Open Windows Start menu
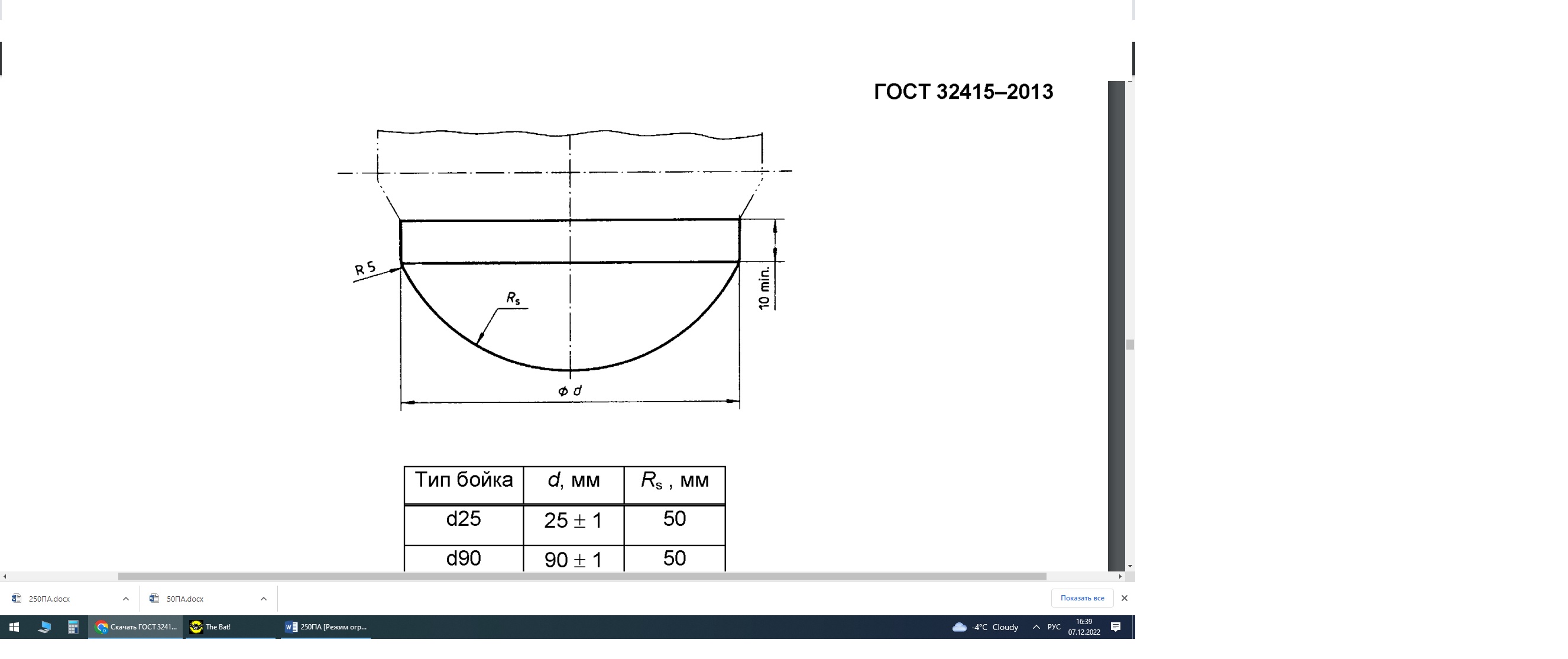This screenshot has width=1568, height=659. 14,626
